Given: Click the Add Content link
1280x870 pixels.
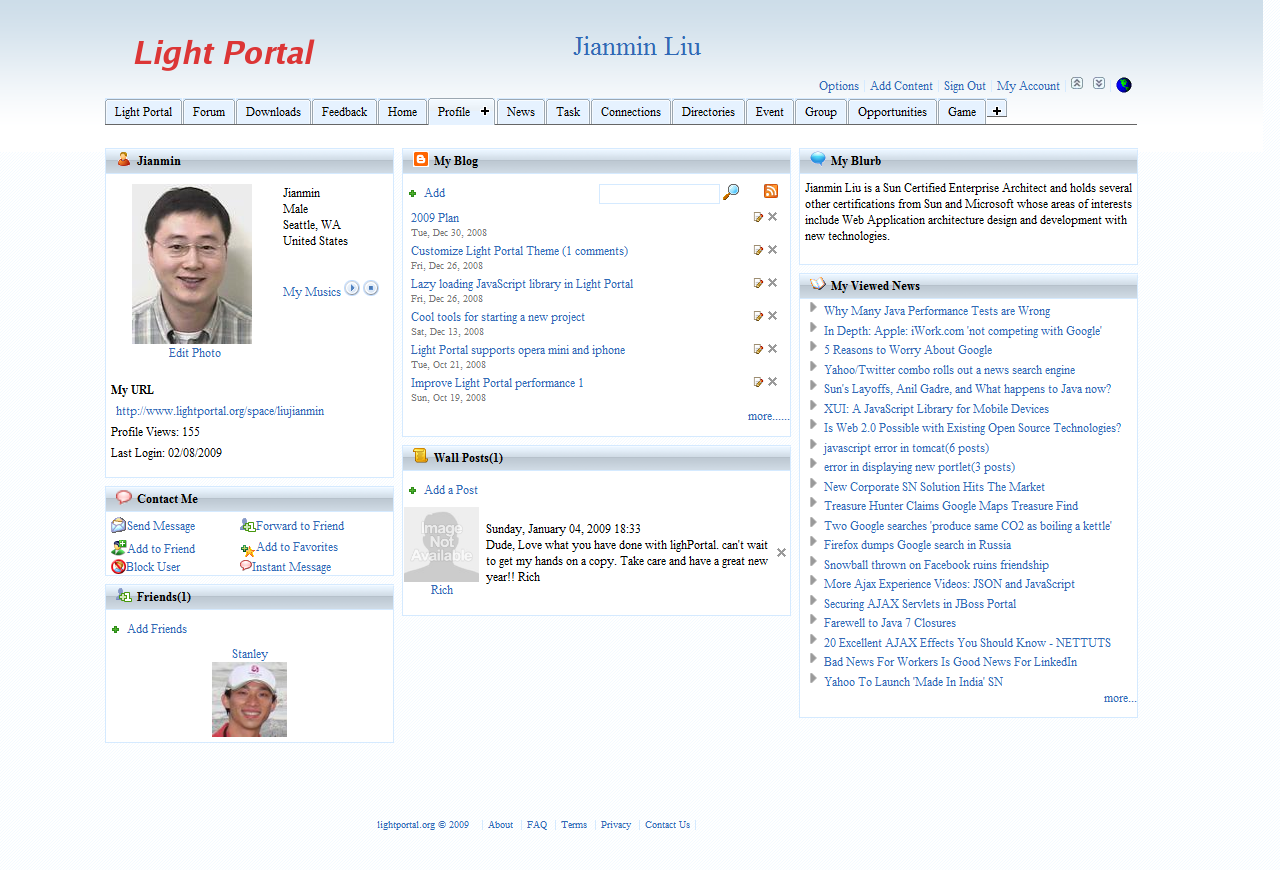Looking at the screenshot, I should 901,86.
